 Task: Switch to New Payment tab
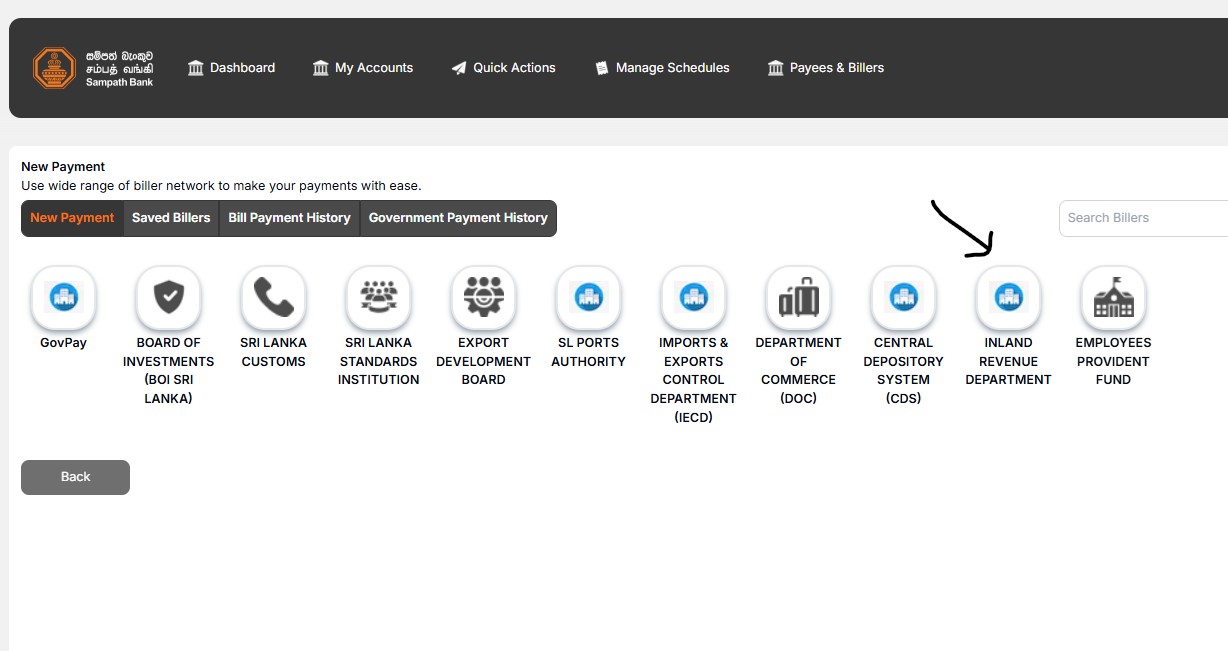point(72,218)
